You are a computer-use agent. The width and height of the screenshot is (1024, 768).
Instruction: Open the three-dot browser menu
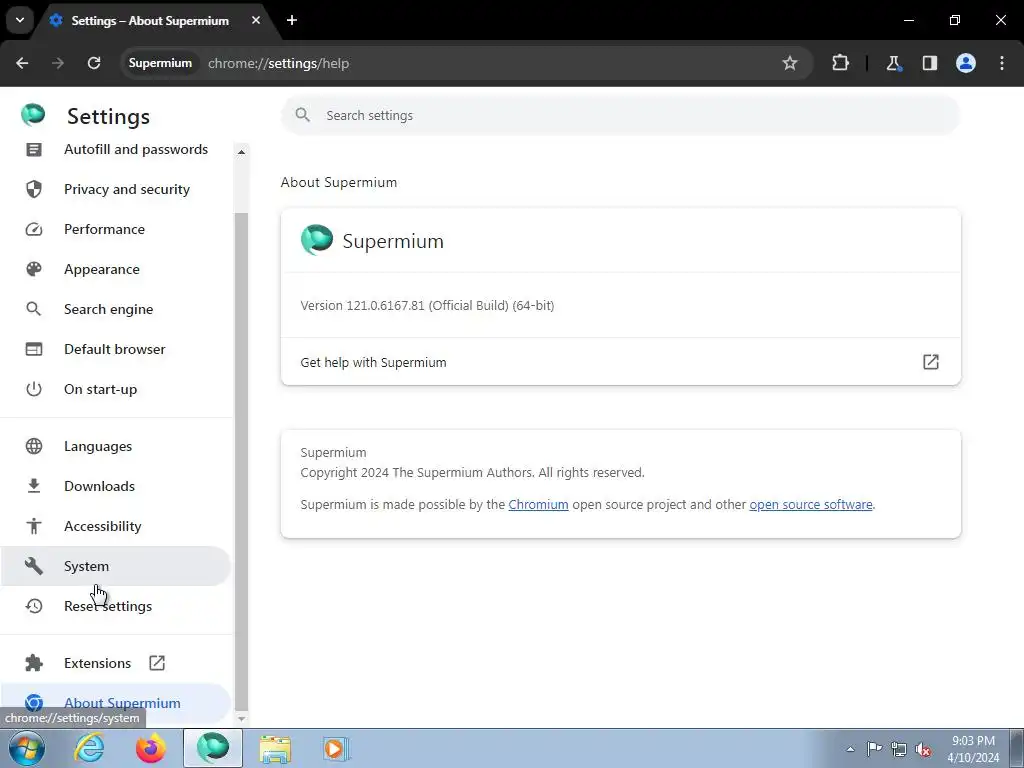[1002, 63]
